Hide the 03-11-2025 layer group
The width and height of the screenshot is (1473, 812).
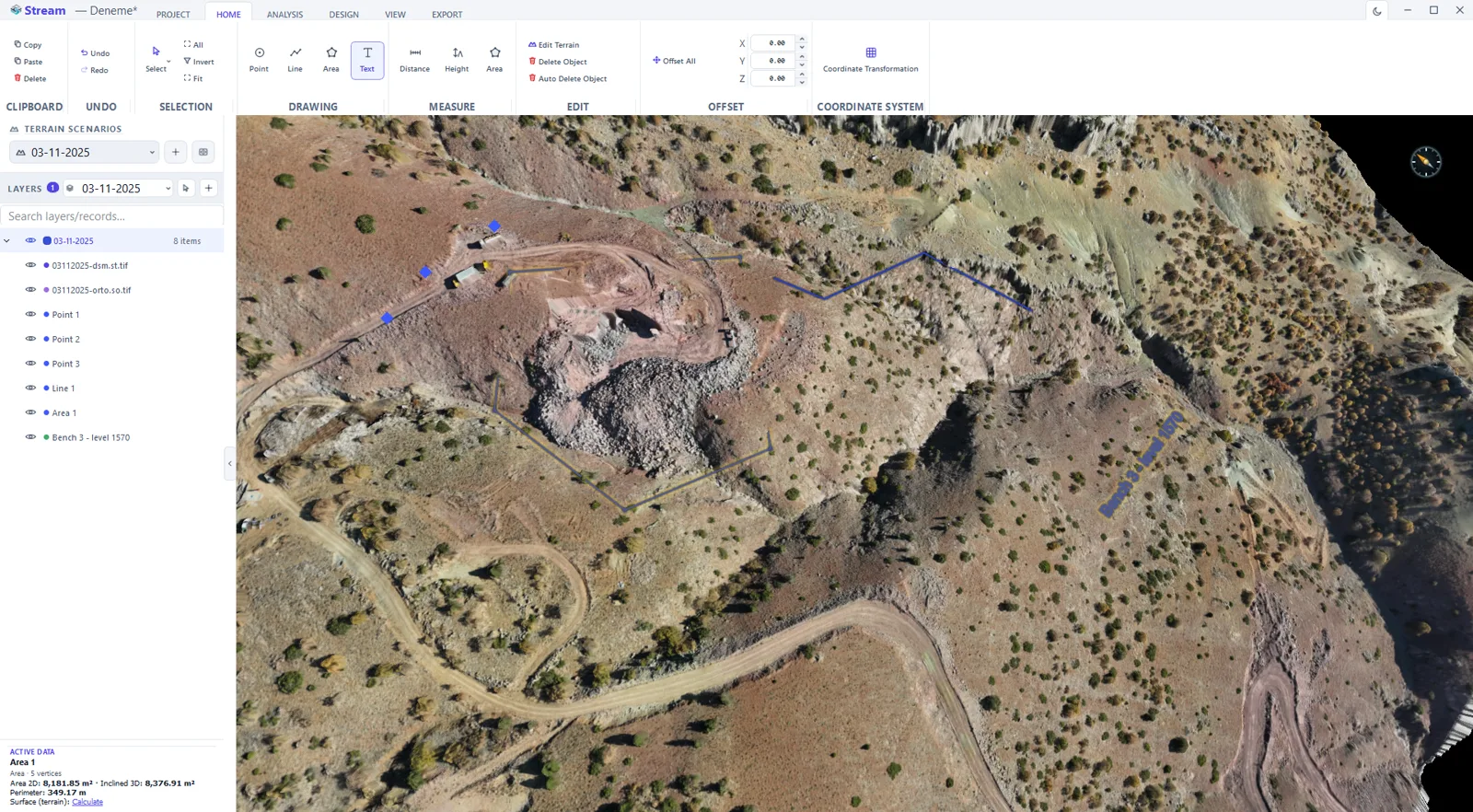coord(30,240)
